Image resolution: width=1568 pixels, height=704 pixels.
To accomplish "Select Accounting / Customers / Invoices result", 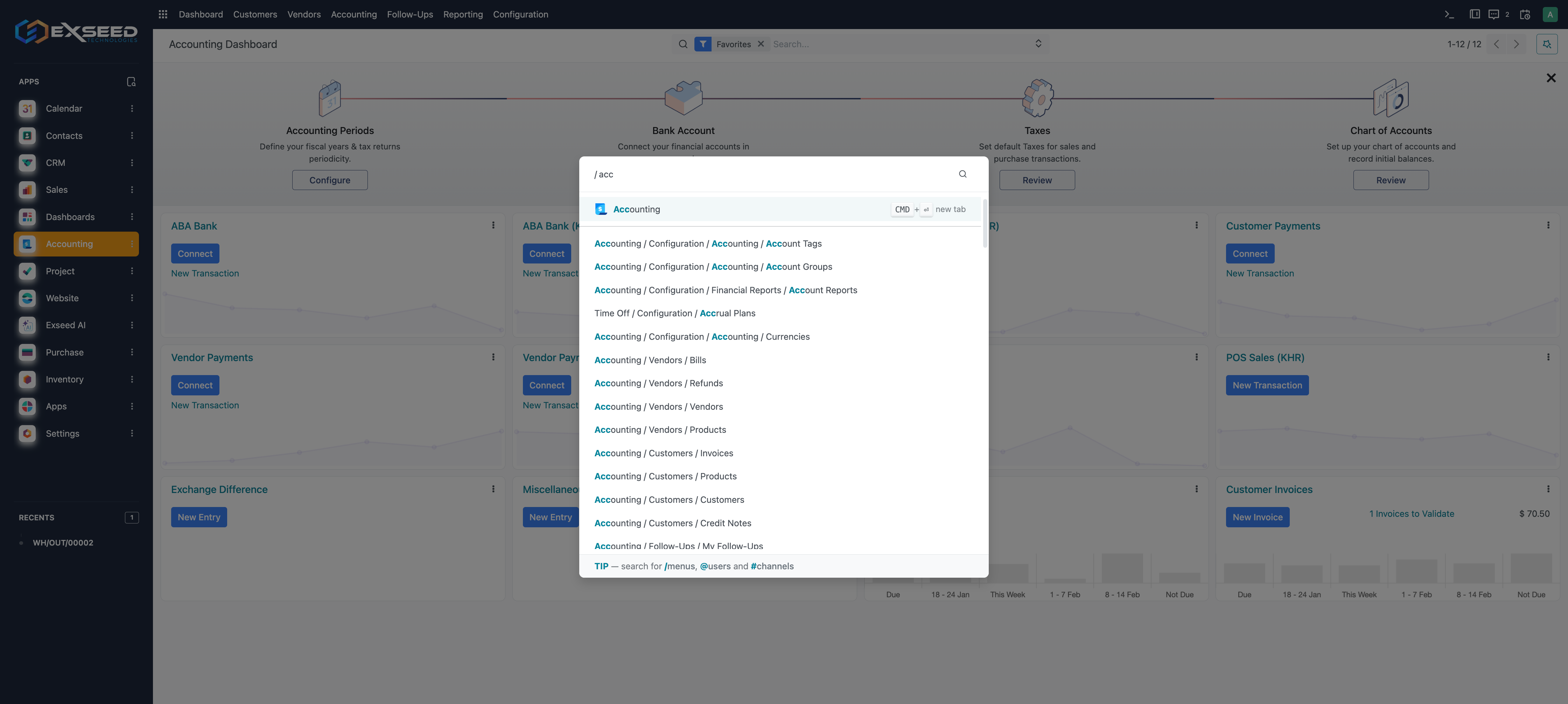I will (664, 453).
